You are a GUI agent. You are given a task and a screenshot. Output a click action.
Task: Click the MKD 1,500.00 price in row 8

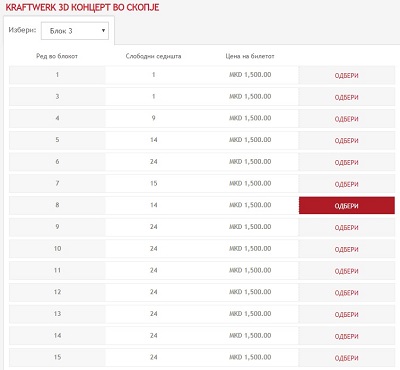click(x=250, y=205)
